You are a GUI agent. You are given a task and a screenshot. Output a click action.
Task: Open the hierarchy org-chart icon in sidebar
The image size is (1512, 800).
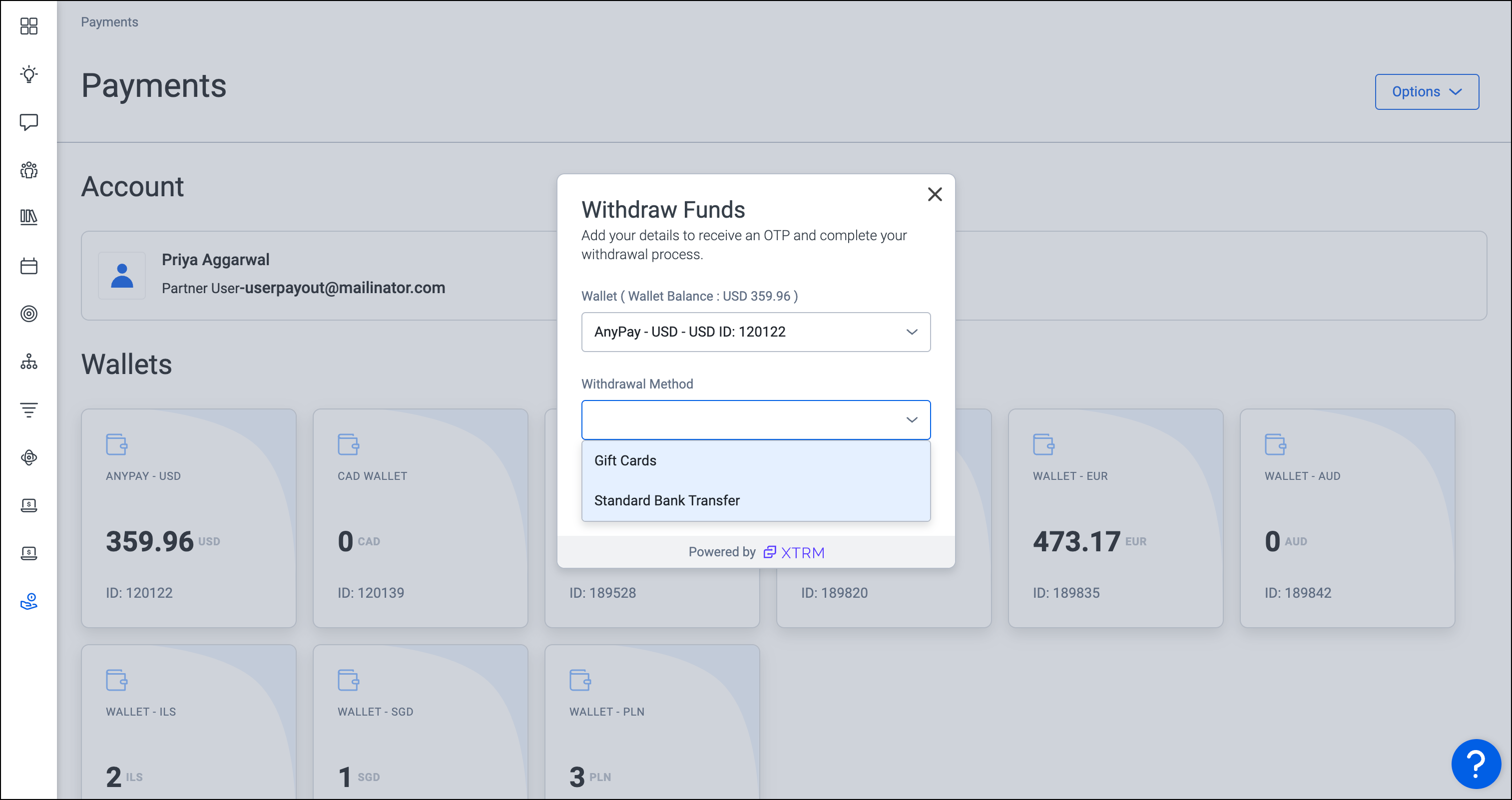click(x=29, y=362)
